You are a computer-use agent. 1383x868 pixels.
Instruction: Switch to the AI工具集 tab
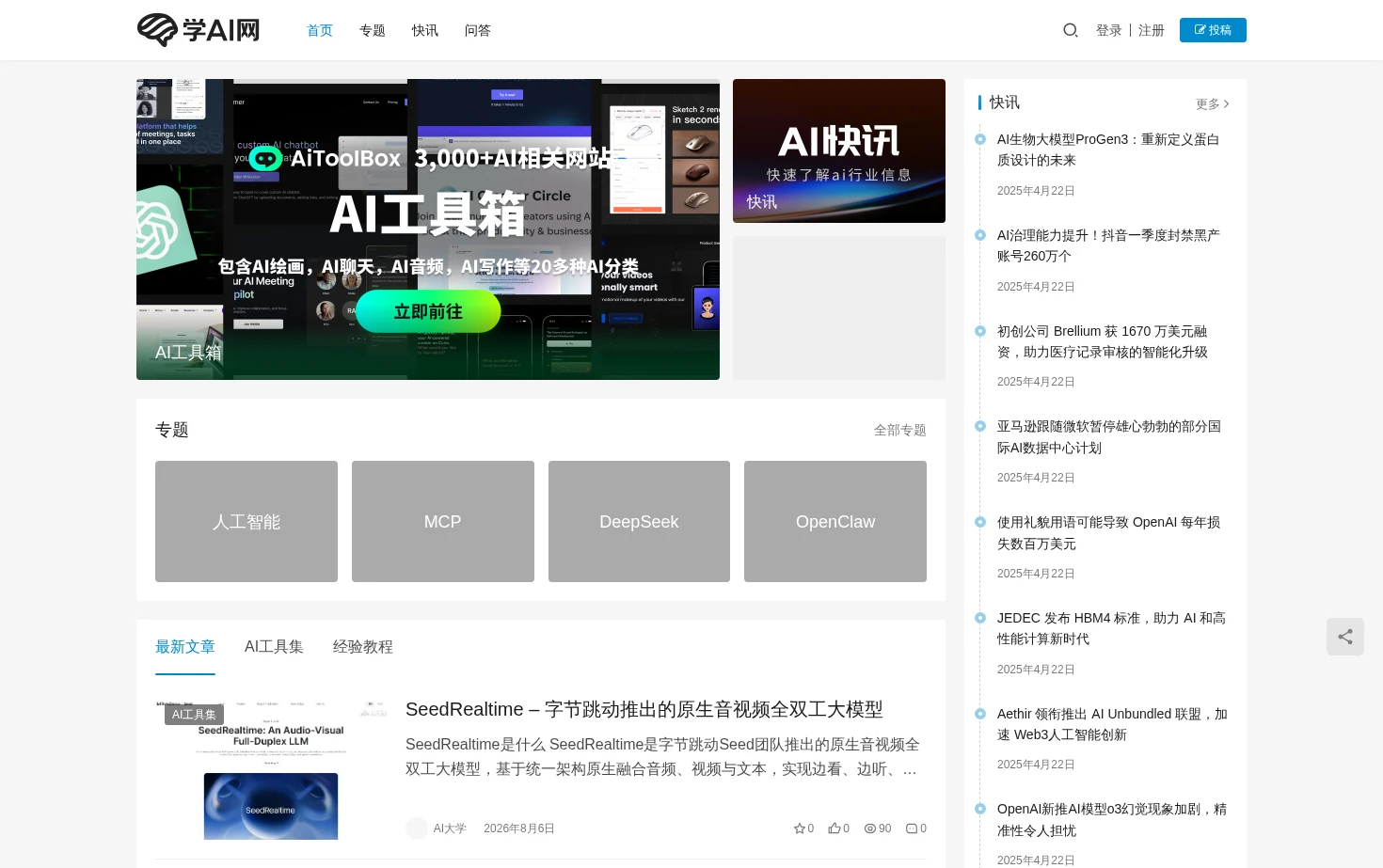(274, 647)
